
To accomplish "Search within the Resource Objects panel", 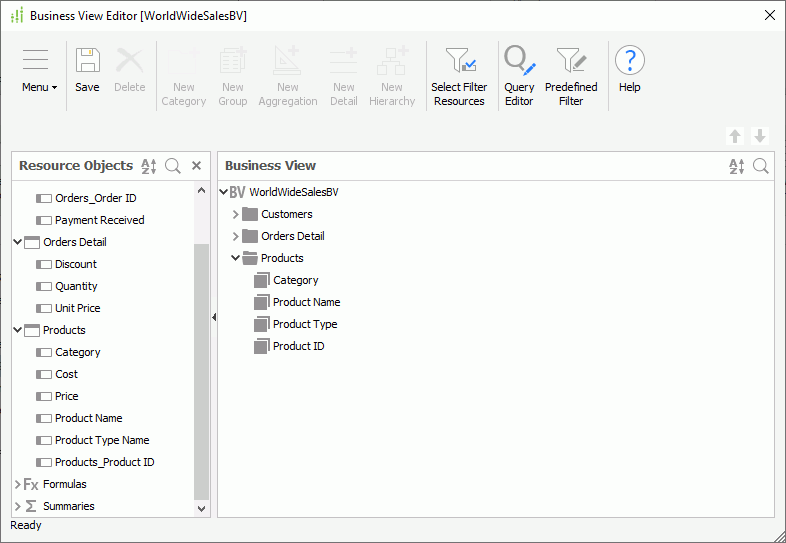I will point(173,166).
